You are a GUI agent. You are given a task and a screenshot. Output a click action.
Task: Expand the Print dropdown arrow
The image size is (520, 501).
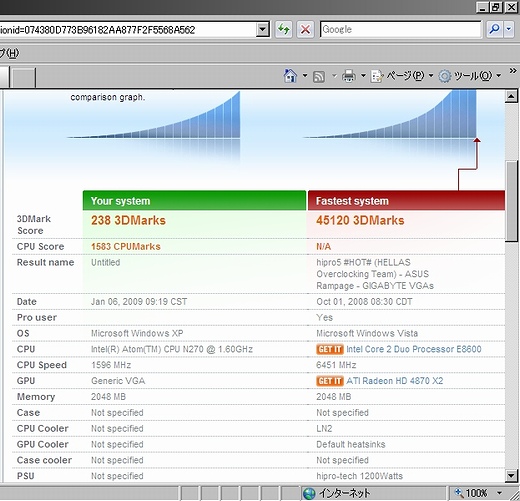363,76
